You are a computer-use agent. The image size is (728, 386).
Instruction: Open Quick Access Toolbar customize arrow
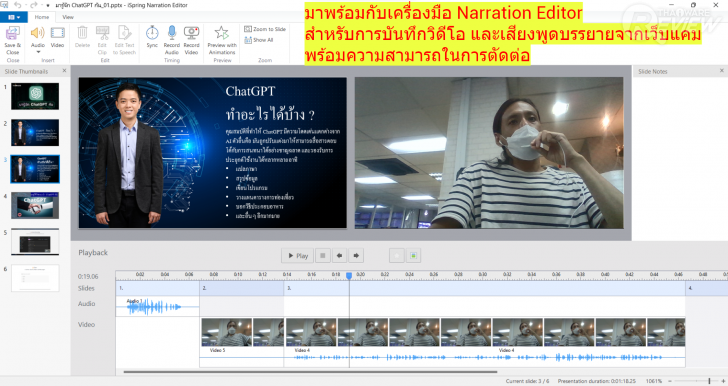pyautogui.click(x=48, y=6)
